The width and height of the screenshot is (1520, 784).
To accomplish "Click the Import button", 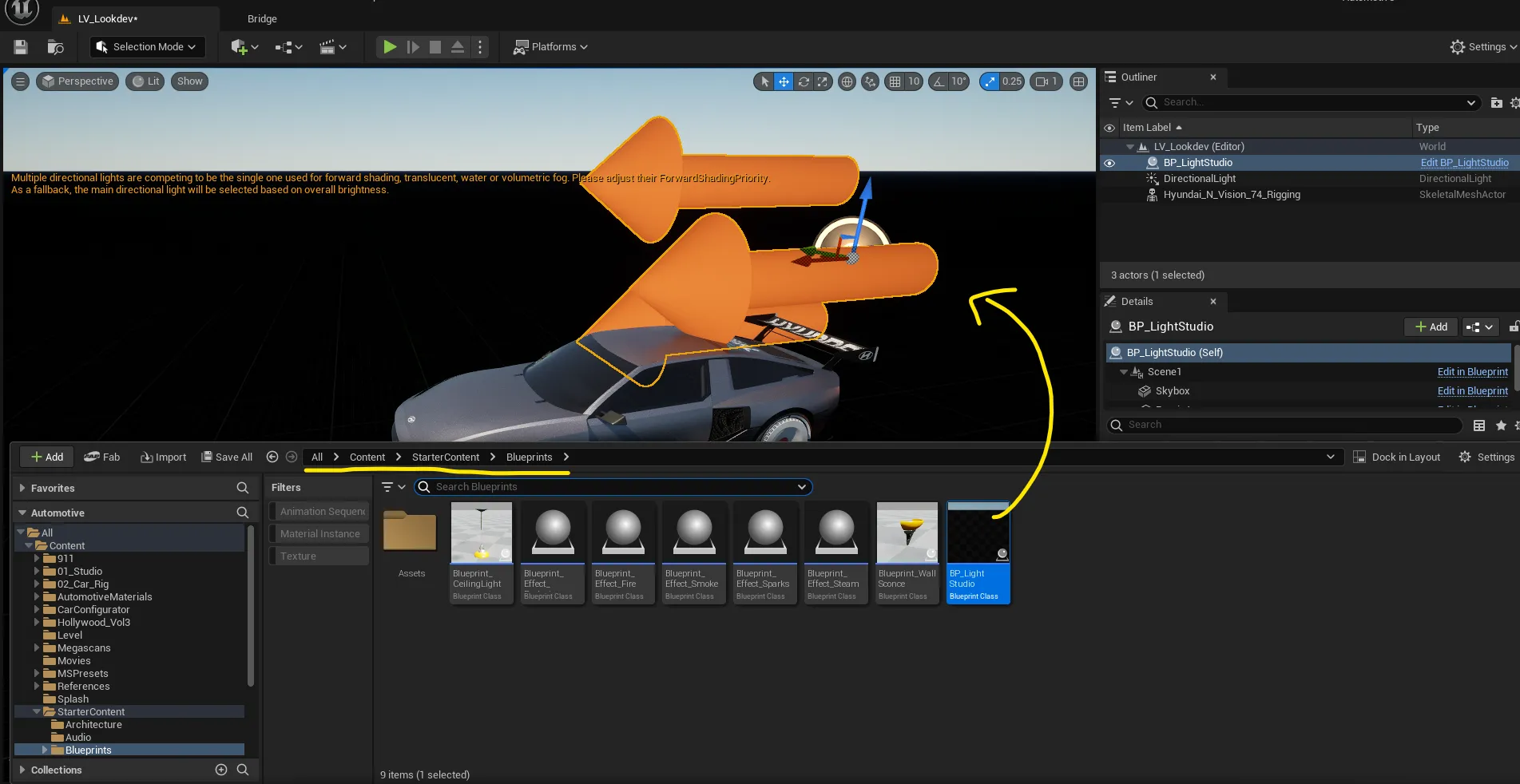I will point(163,457).
